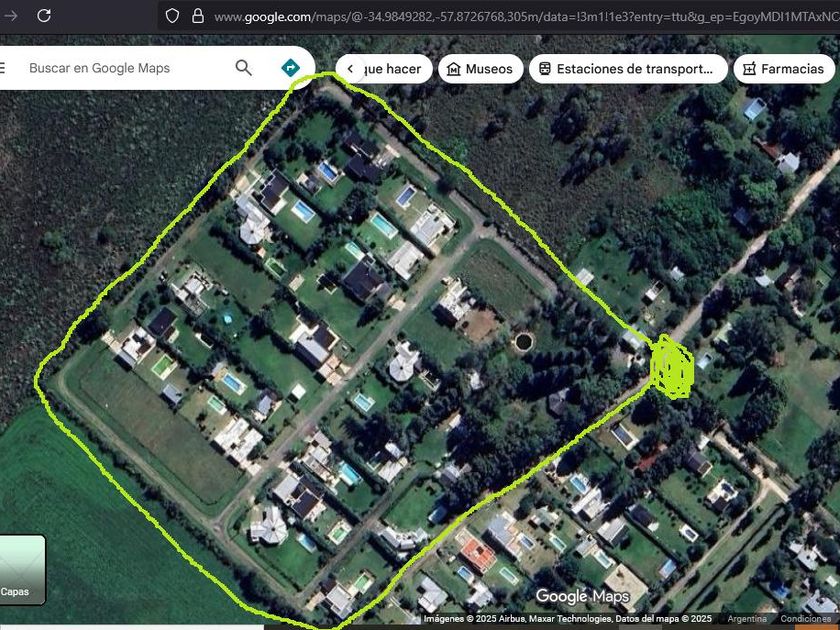Screen dimensions: 840x630
Task: Click the pharmacy icon in the Farmacias chip
Action: [x=749, y=69]
